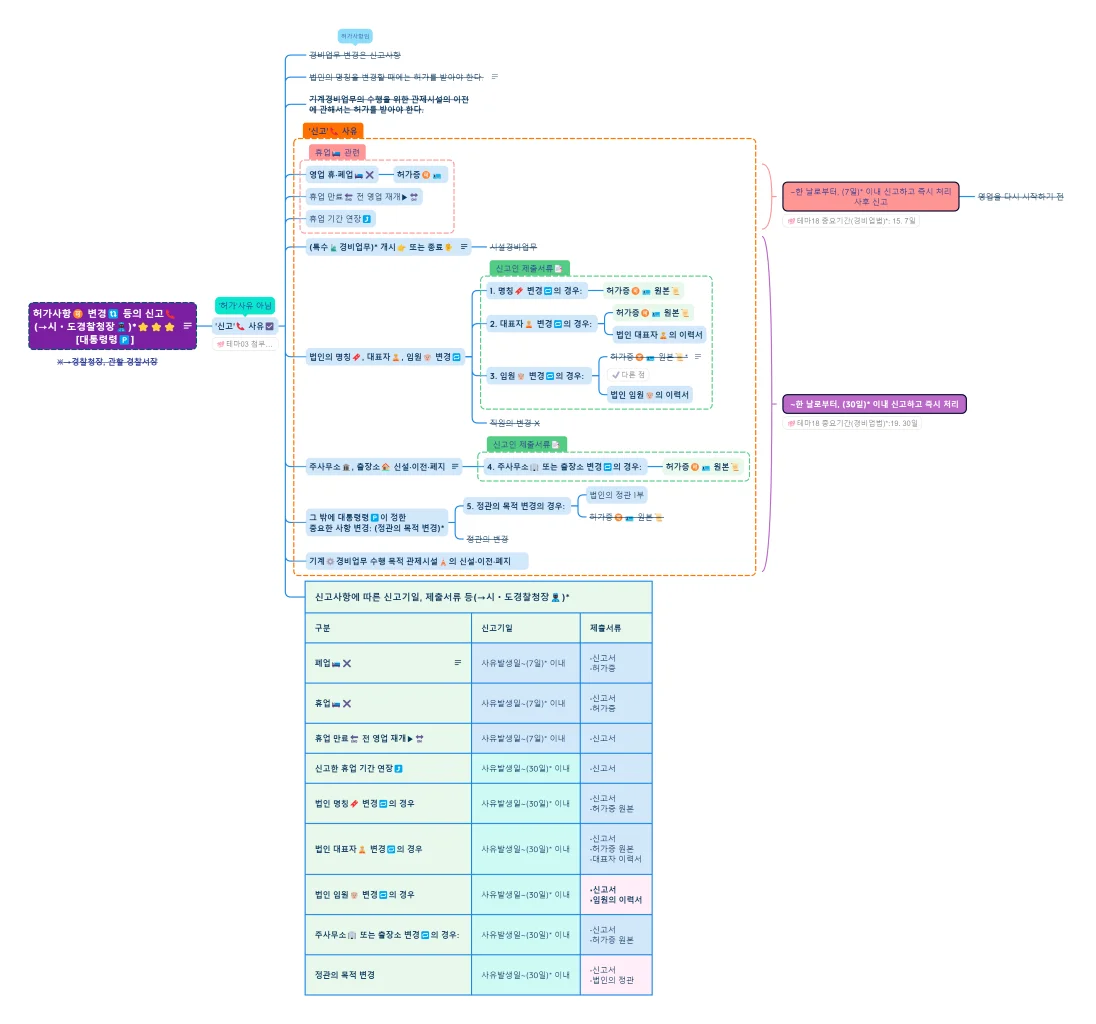Select the purple 30일 이내 신고 summary topic
Screen dimensions: 1096x1024
(874, 404)
